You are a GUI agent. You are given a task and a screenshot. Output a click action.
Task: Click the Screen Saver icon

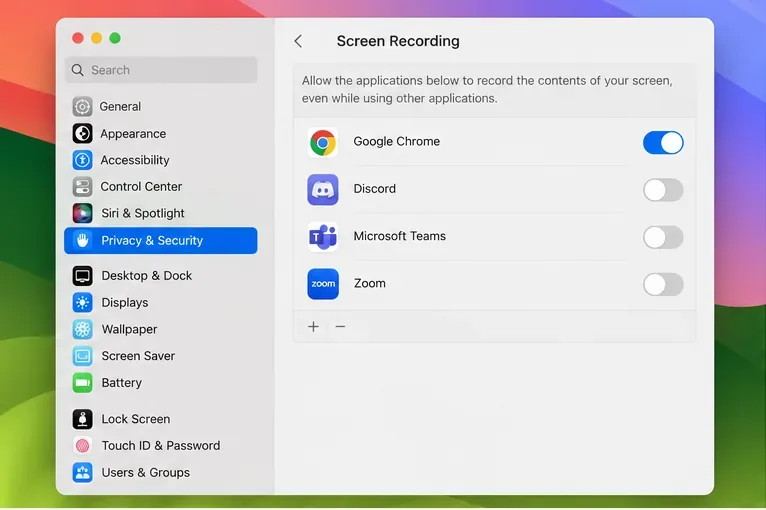(82, 356)
